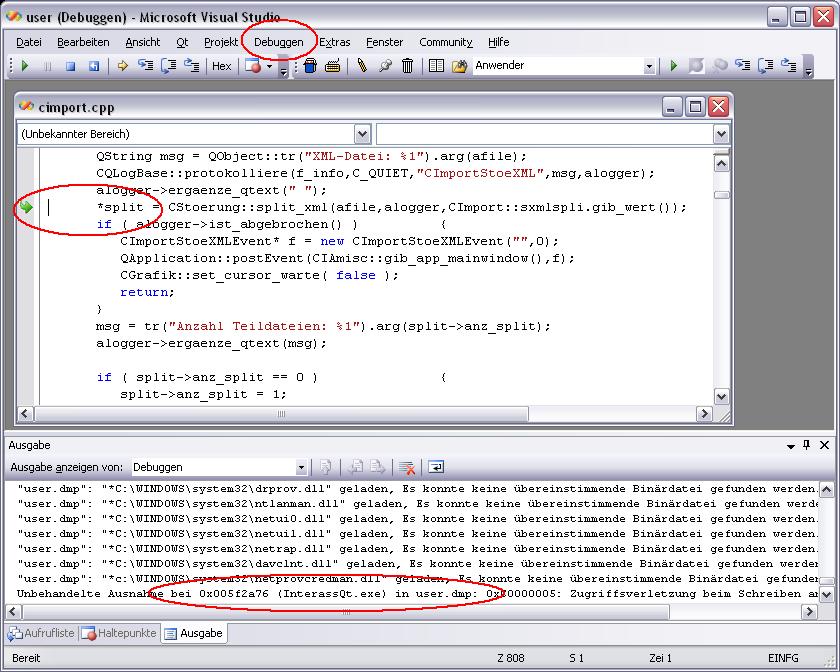Toggle auto-hide pin on Ausgabe panel
Image resolution: width=840 pixels, height=672 pixels.
click(x=807, y=445)
